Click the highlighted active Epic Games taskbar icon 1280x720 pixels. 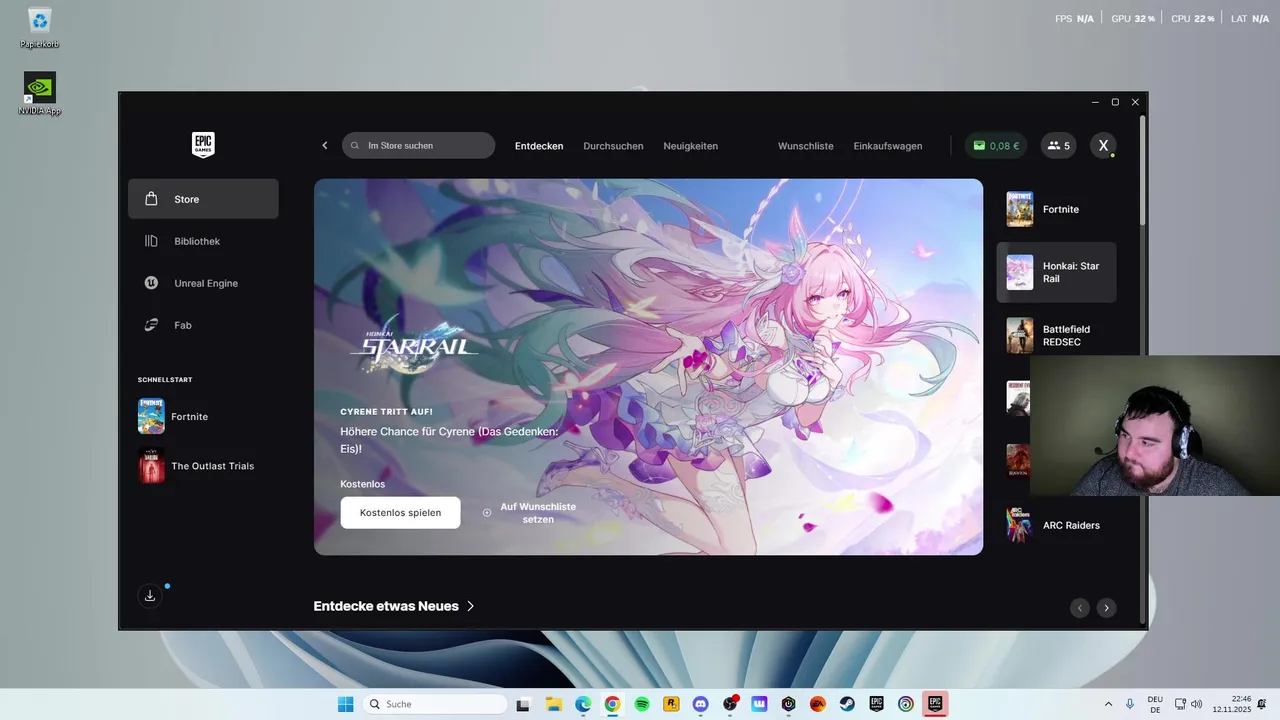tap(935, 704)
